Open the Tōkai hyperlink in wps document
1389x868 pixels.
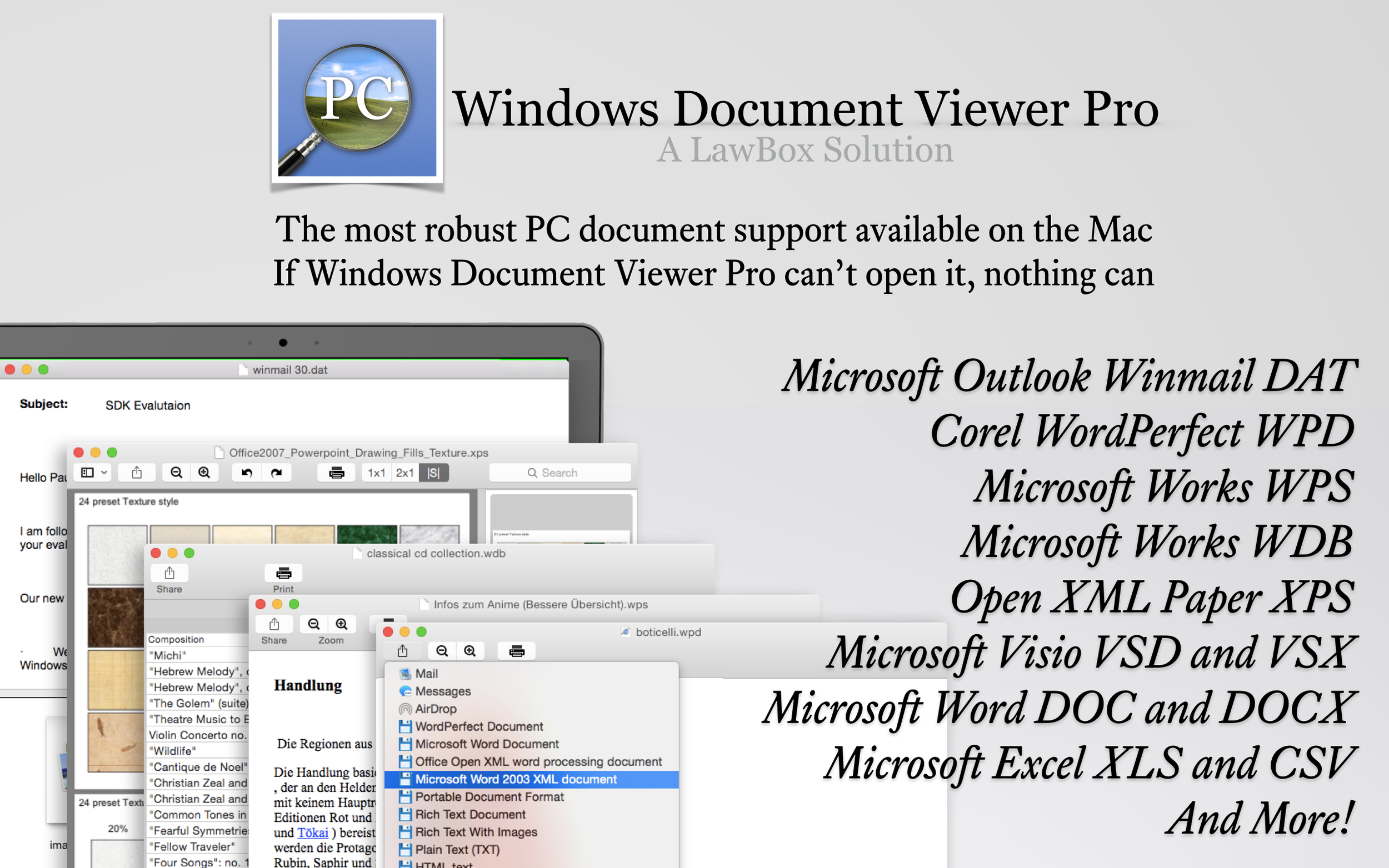313,832
